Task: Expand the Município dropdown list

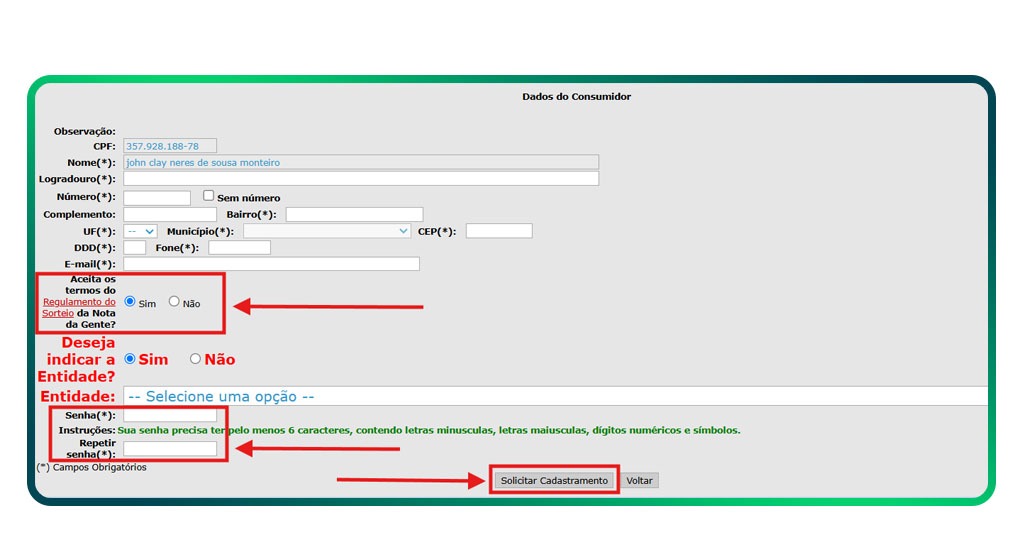Action: pyautogui.click(x=326, y=231)
